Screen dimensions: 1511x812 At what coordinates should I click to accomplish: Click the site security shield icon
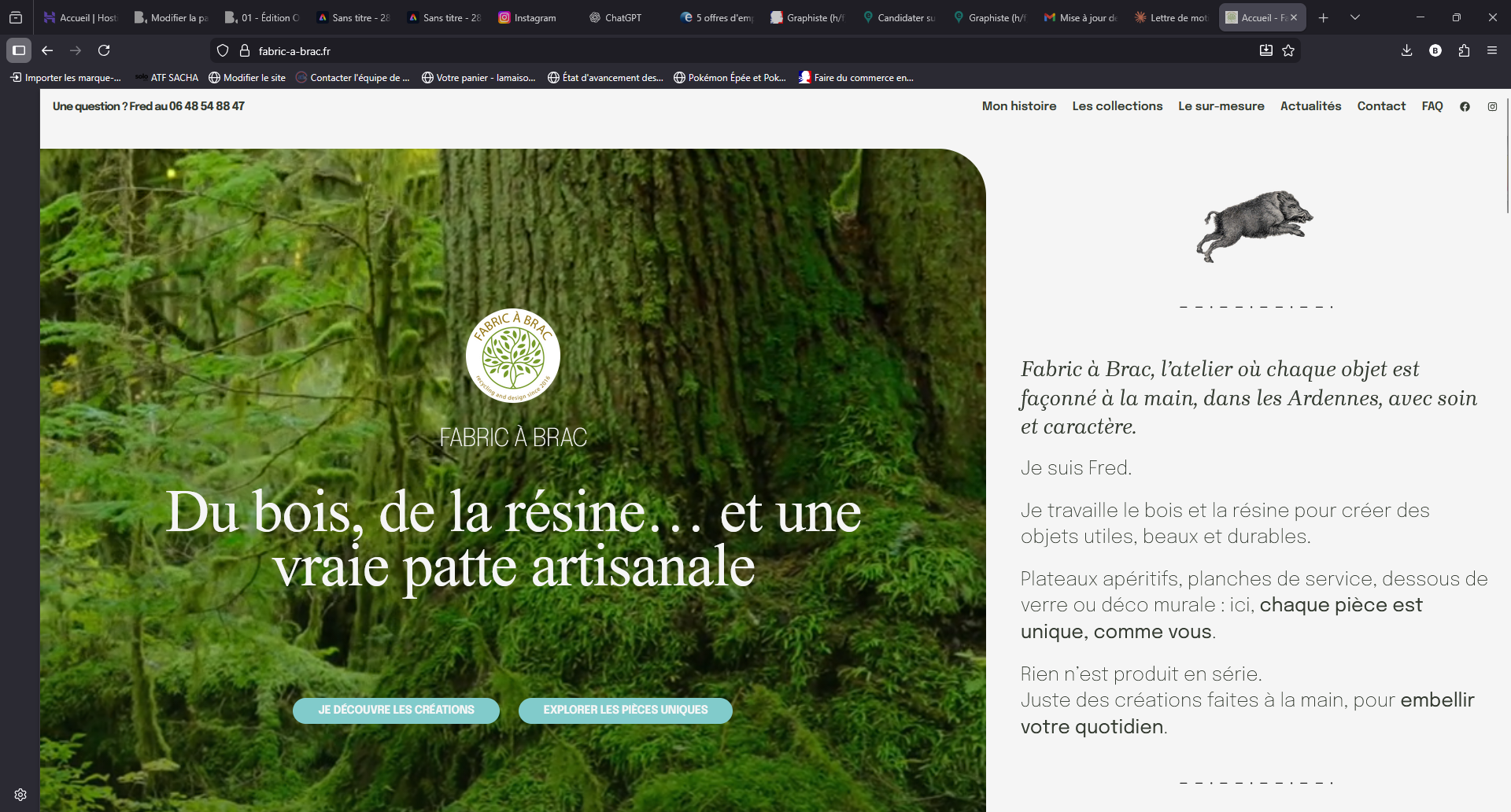(223, 50)
